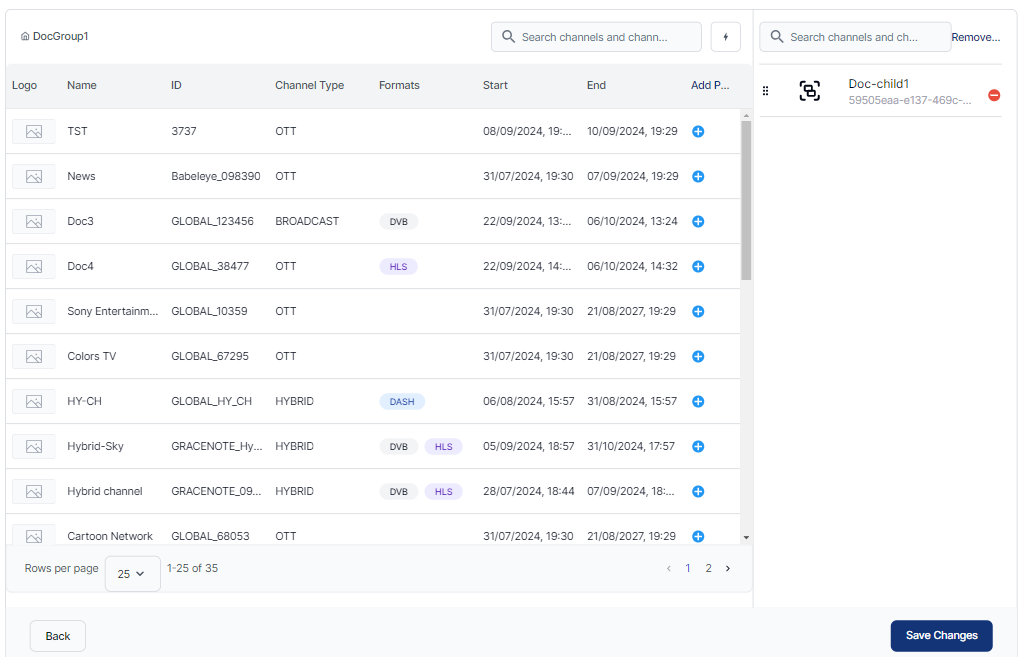Click the lightning bolt filter button

(x=725, y=37)
